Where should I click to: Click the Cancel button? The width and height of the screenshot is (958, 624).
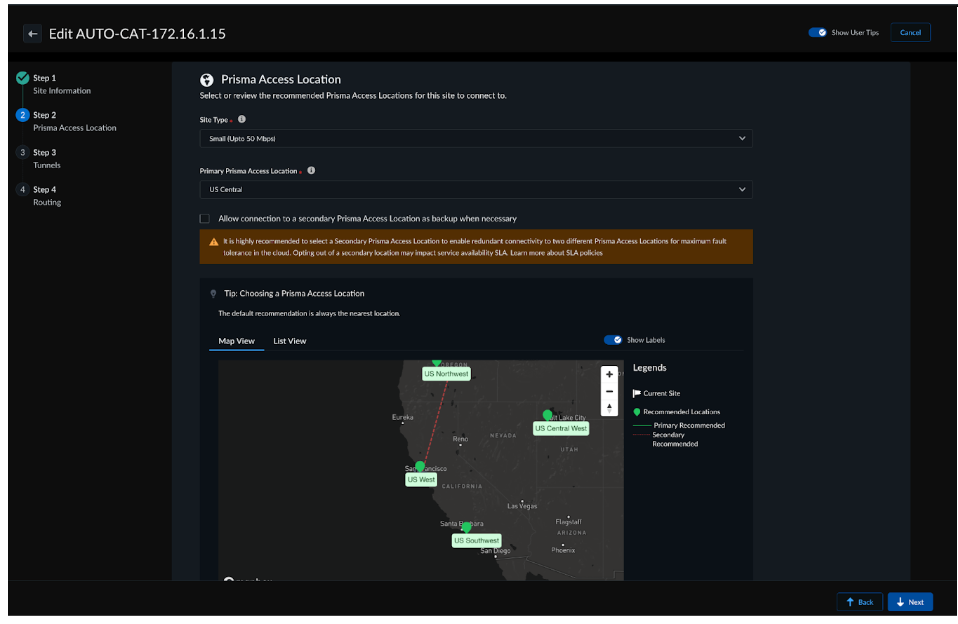pos(910,32)
